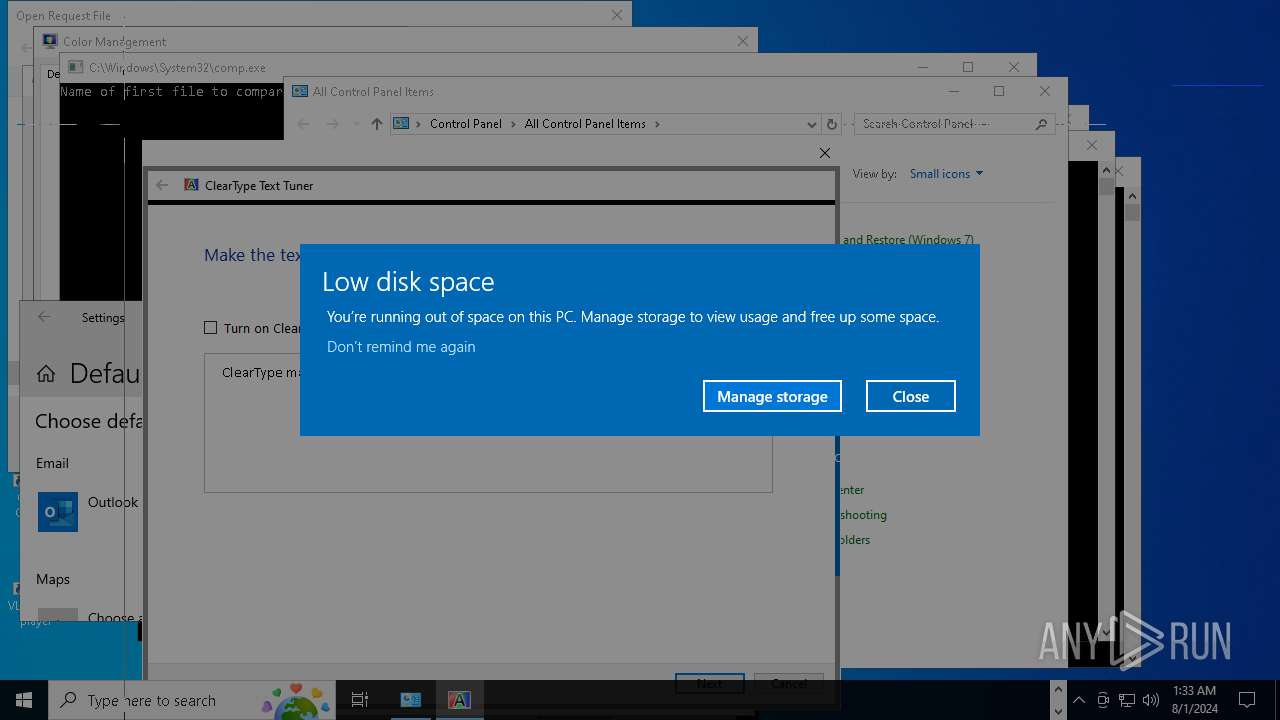Open Windows Start menu
This screenshot has width=1280, height=720.
[24, 700]
